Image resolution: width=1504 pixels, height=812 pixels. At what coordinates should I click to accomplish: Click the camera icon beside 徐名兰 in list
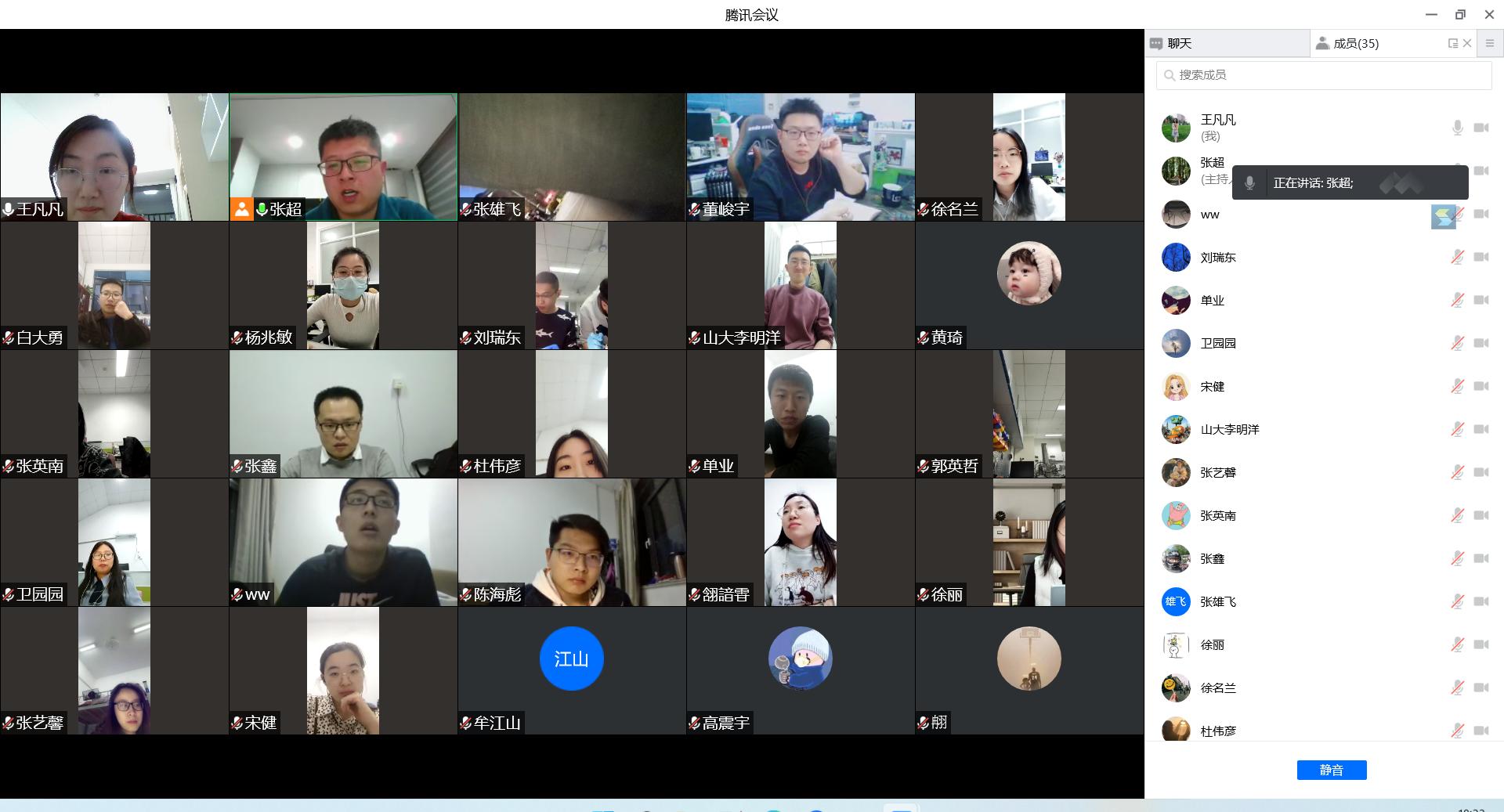pos(1480,687)
